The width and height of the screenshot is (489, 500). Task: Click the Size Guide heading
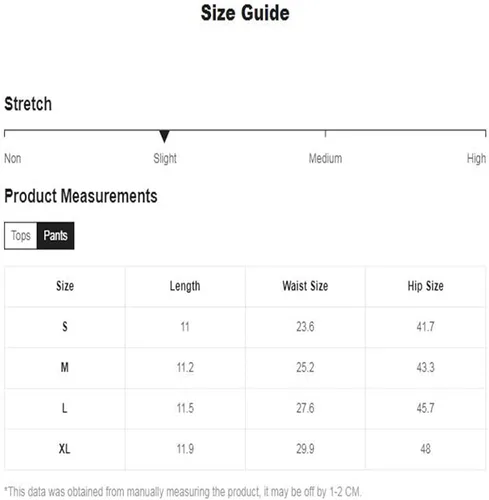(x=245, y=13)
